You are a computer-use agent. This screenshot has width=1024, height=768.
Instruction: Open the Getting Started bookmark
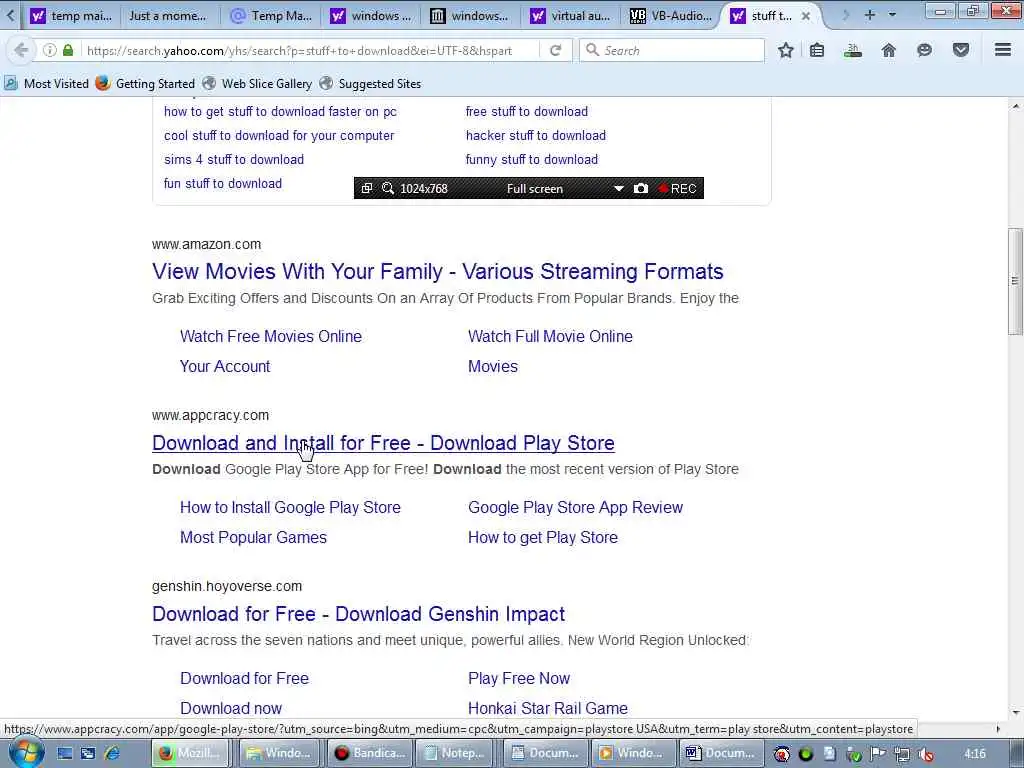tap(145, 84)
